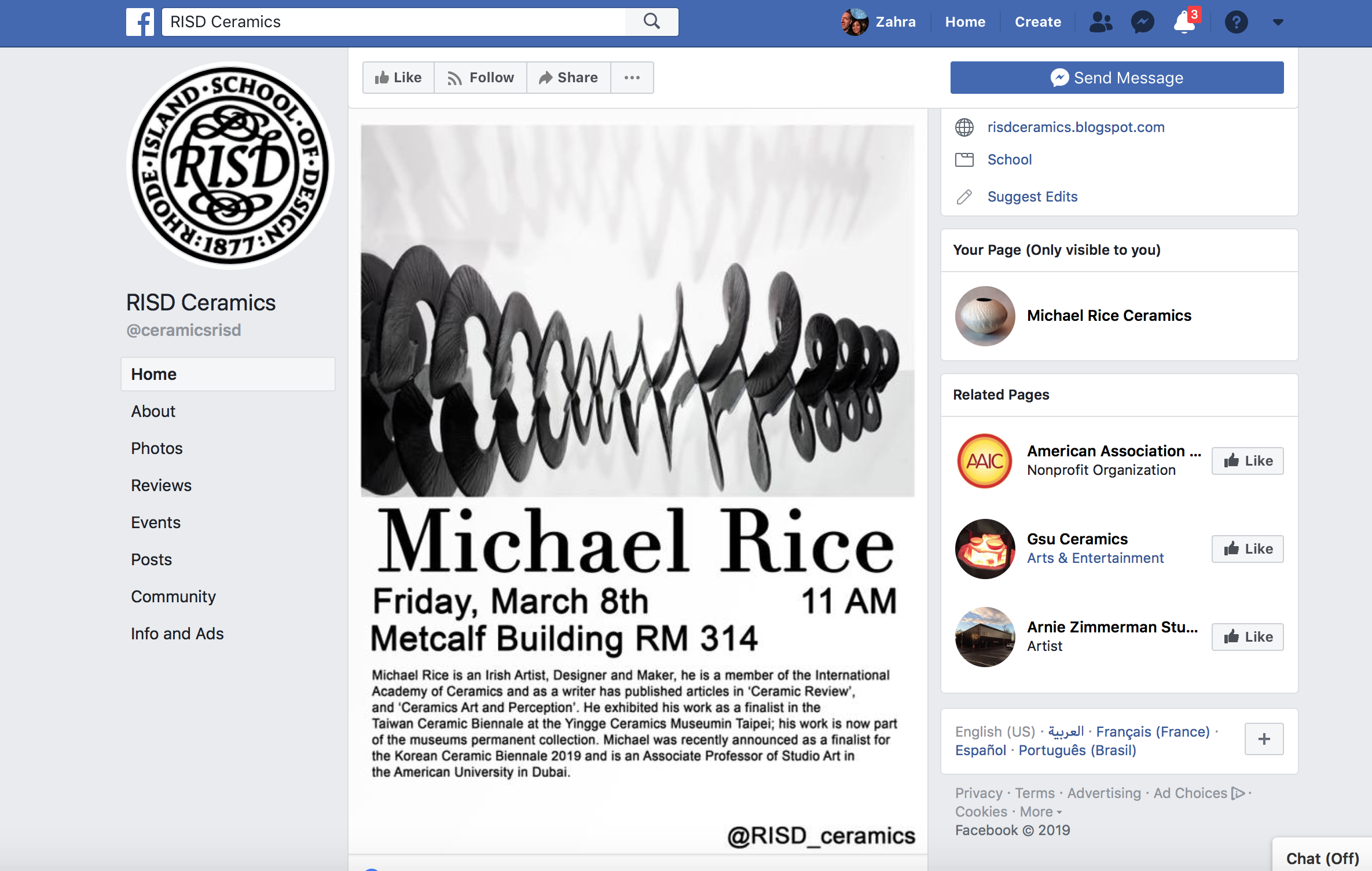
Task: Switch language to Português (Brasil)
Action: tap(1077, 751)
